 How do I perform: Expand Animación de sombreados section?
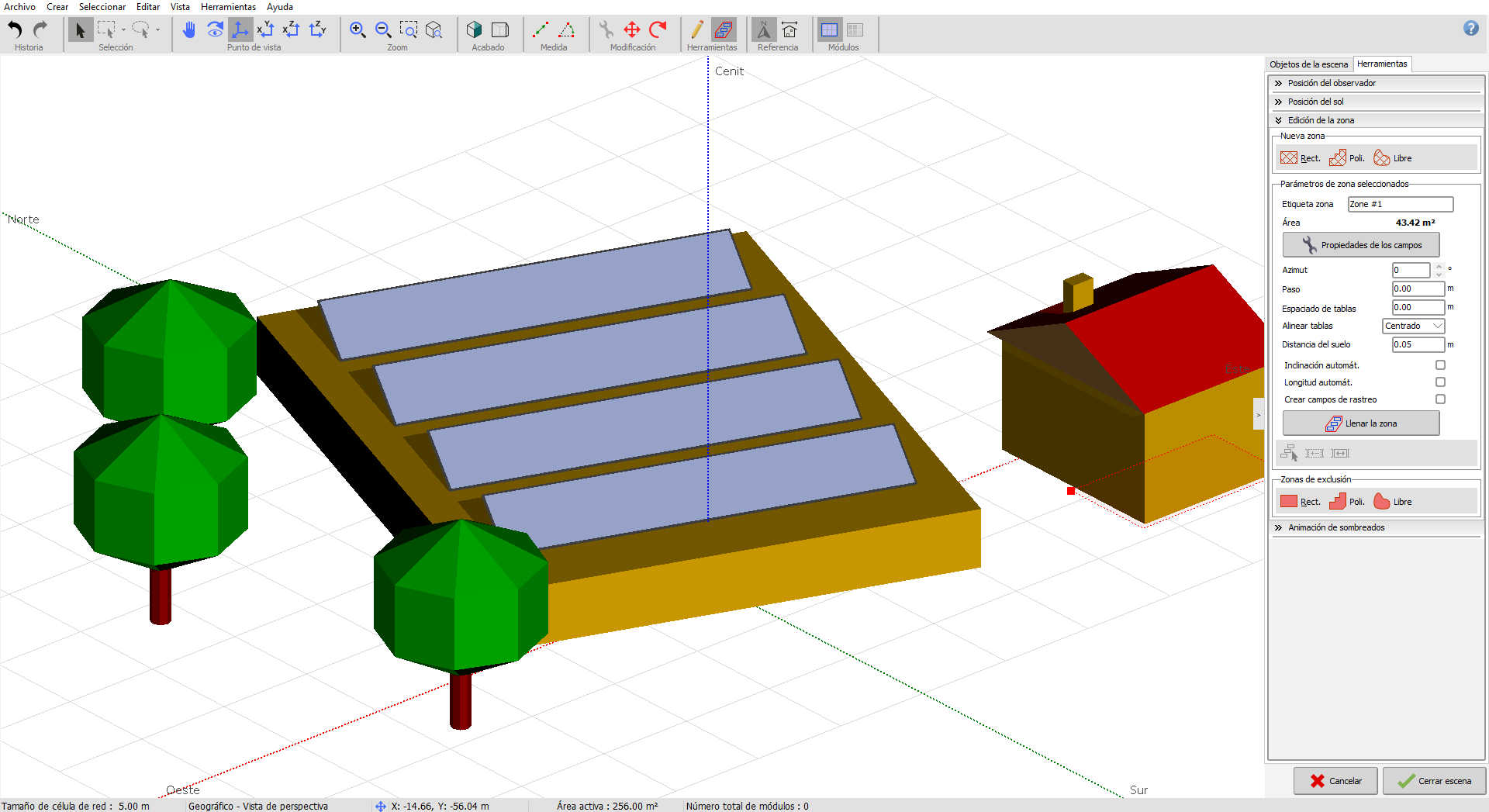pyautogui.click(x=1377, y=527)
